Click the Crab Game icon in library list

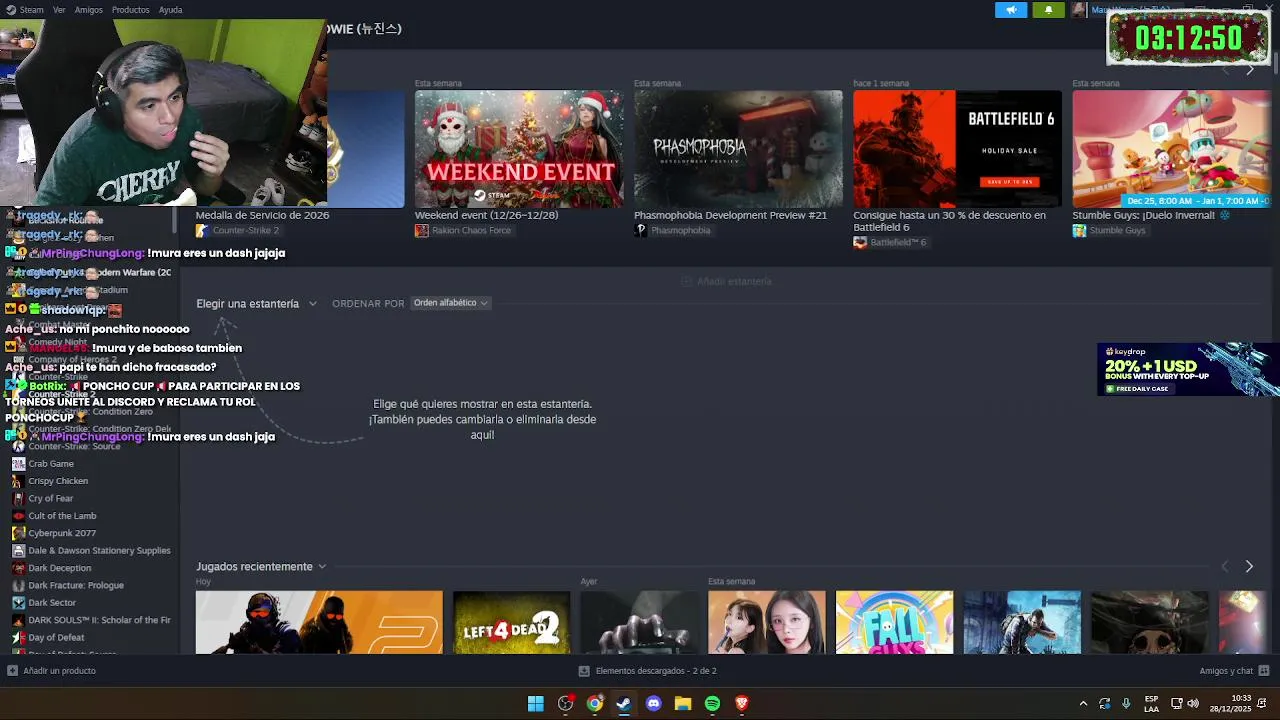[x=18, y=464]
